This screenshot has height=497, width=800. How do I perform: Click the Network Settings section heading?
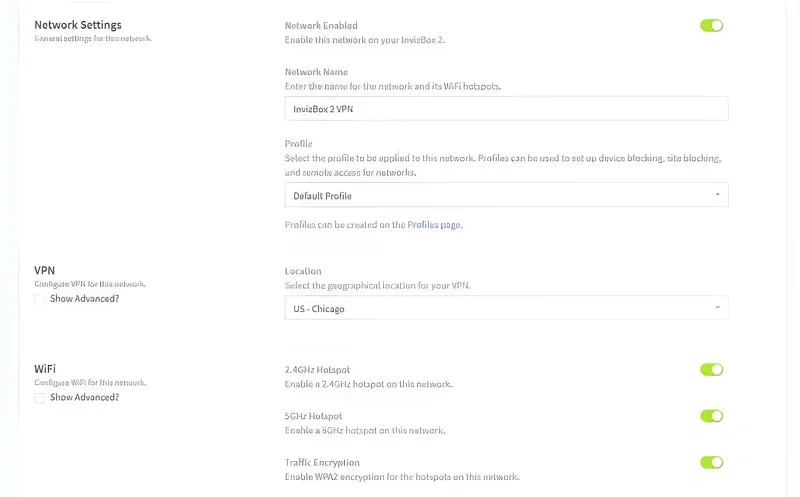[x=78, y=25]
